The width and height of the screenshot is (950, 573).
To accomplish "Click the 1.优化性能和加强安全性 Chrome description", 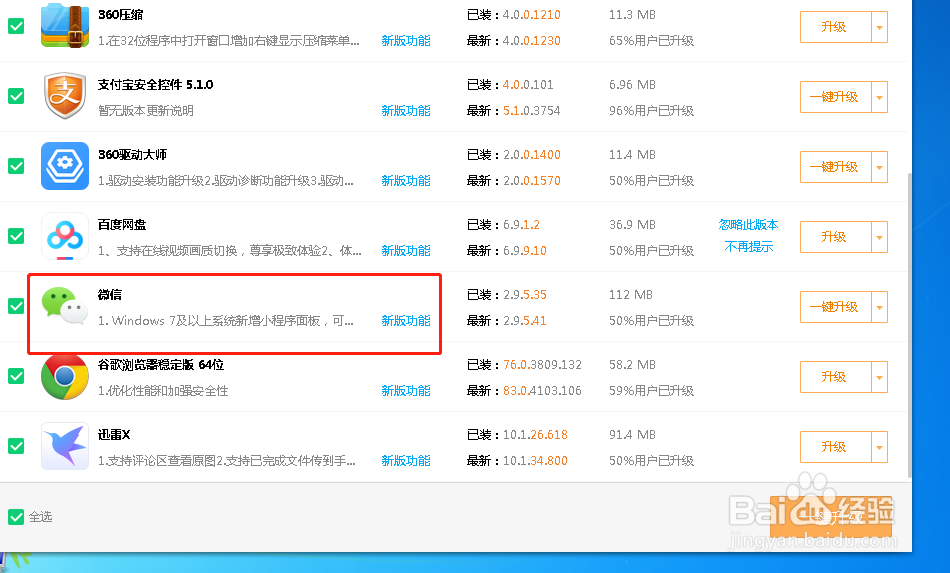I will coord(163,391).
